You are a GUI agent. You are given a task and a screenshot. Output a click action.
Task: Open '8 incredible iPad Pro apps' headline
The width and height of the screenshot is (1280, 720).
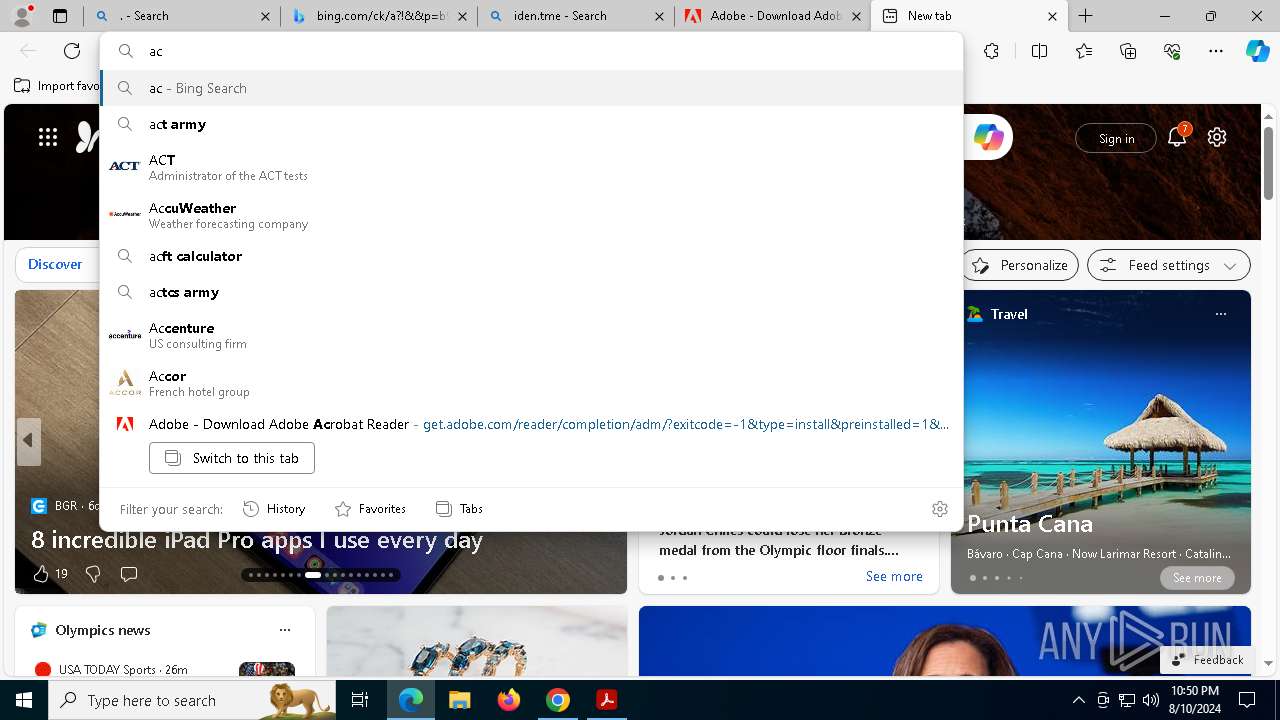[x=257, y=540]
